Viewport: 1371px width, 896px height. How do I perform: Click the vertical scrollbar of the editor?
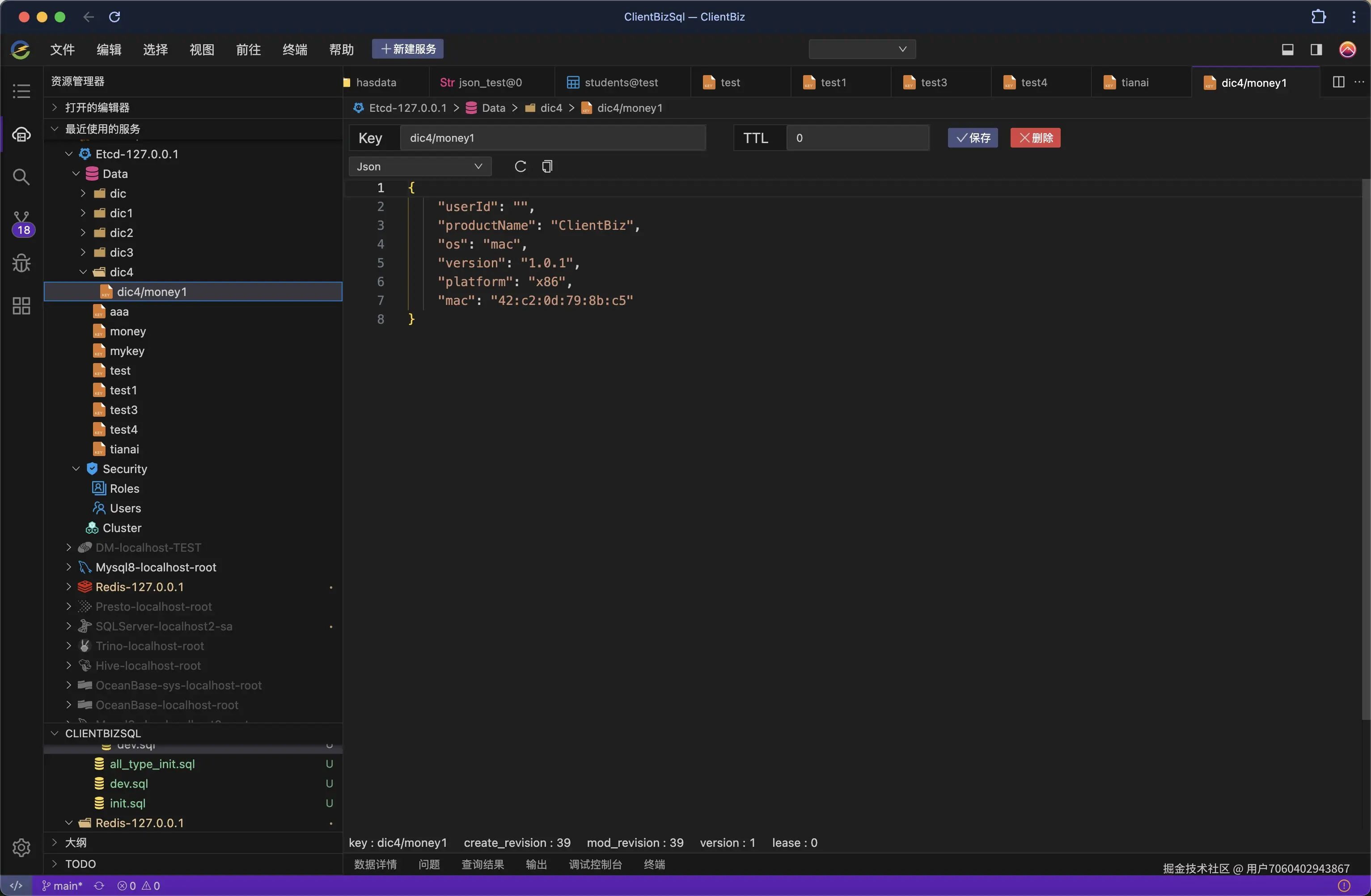[1365, 449]
